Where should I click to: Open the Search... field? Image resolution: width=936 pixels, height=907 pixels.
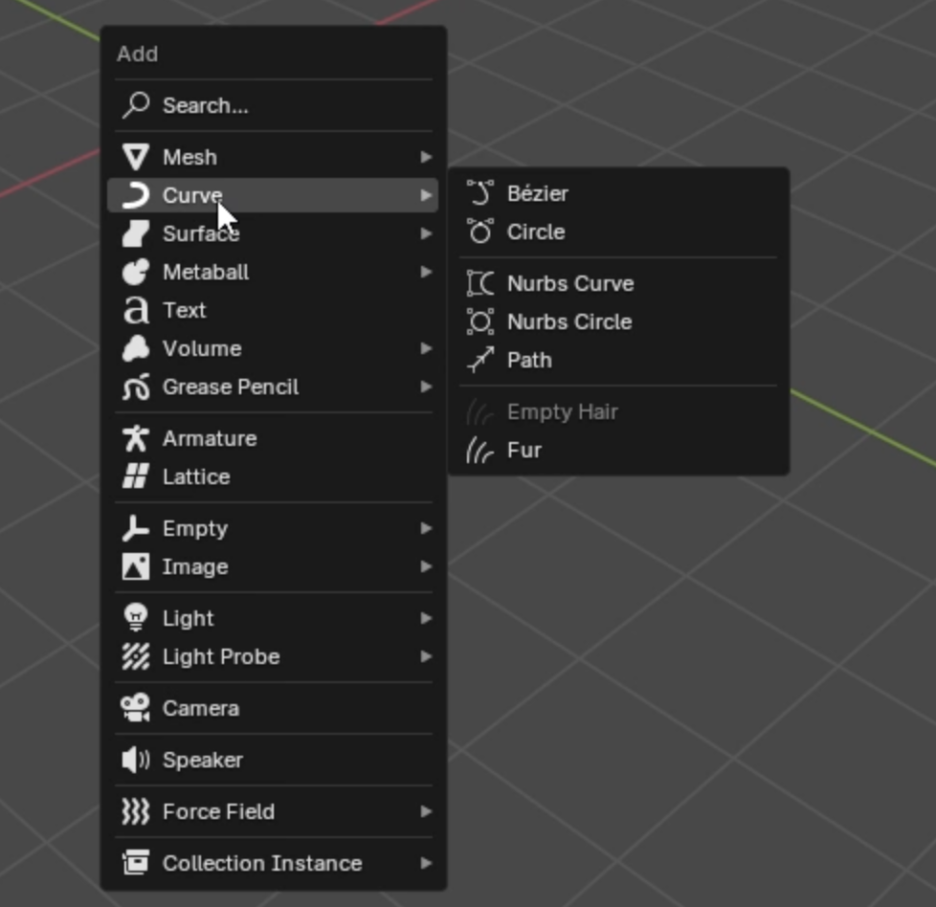click(273, 106)
